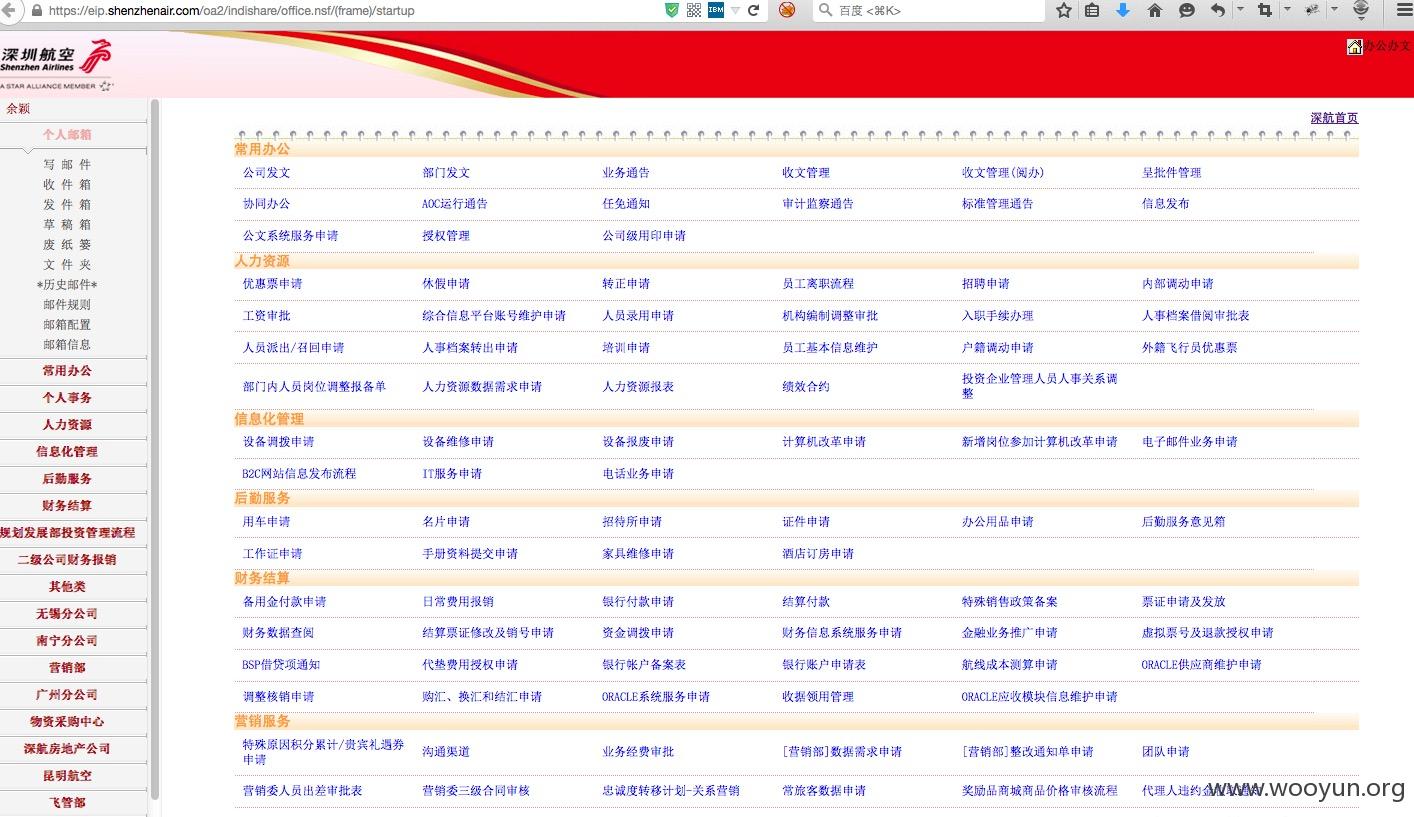1414x817 pixels.
Task: Click the bookmark star icon
Action: pyautogui.click(x=1064, y=10)
